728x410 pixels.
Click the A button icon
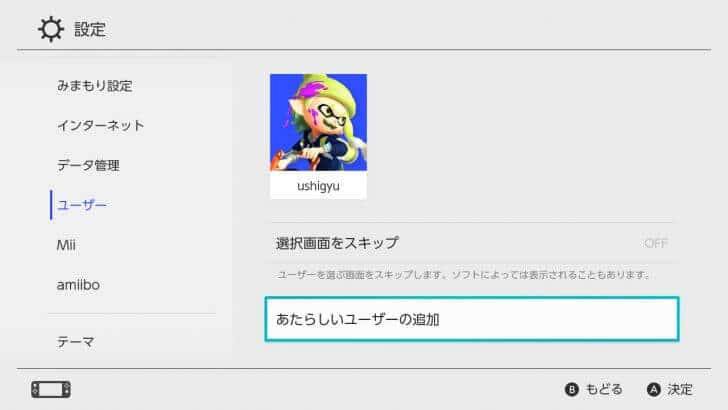(x=654, y=390)
